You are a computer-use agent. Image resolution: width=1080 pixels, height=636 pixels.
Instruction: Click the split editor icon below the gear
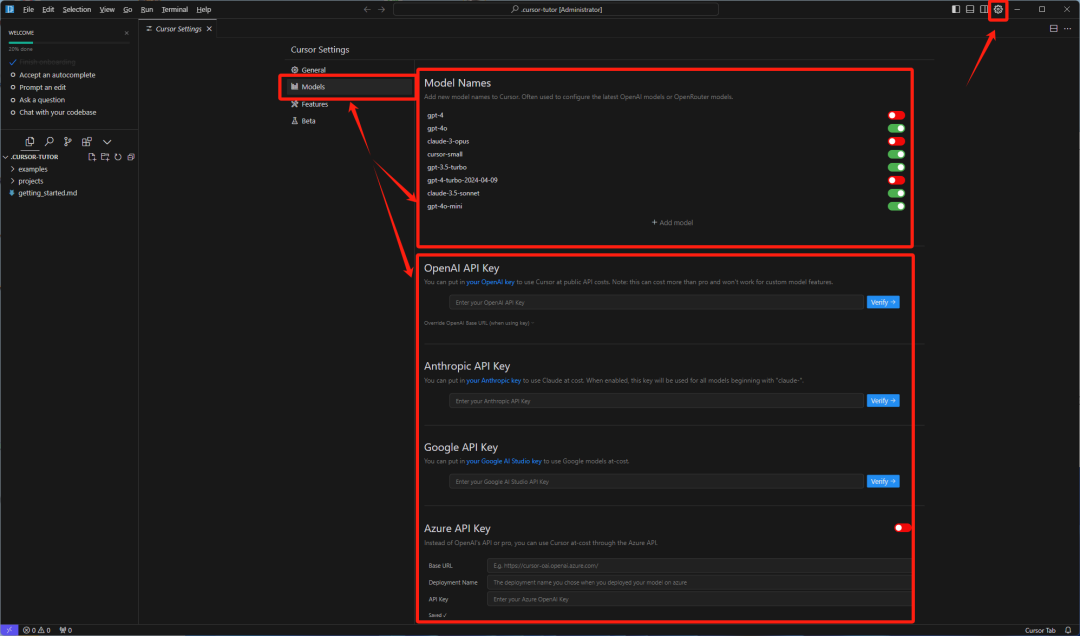[x=1053, y=29]
